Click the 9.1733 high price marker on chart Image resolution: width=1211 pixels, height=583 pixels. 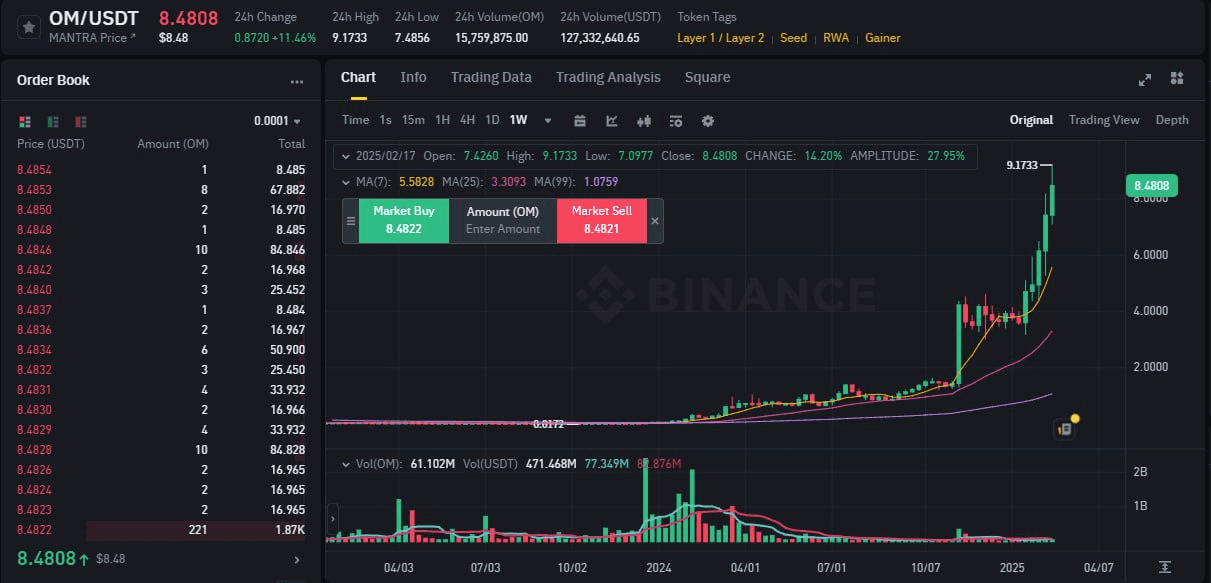pos(1024,165)
